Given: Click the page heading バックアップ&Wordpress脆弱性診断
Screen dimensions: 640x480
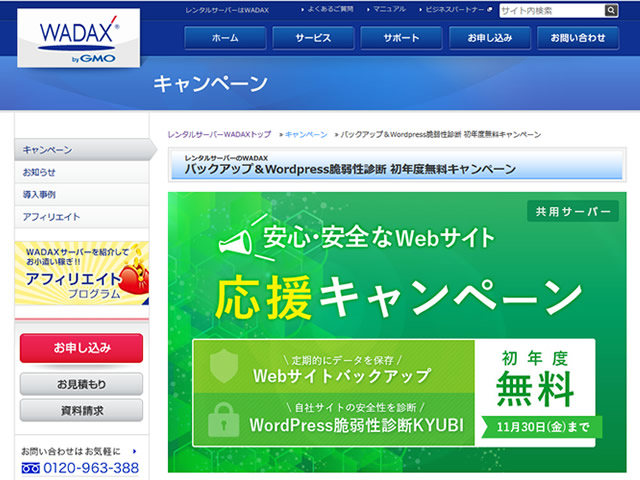Looking at the screenshot, I should coord(350,169).
